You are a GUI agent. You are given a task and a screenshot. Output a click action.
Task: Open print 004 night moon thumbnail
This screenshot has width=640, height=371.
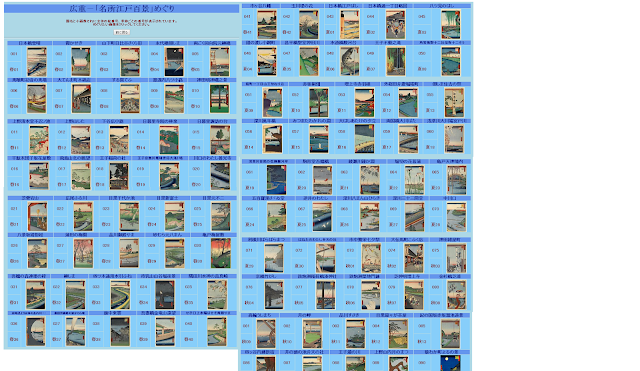[174, 62]
